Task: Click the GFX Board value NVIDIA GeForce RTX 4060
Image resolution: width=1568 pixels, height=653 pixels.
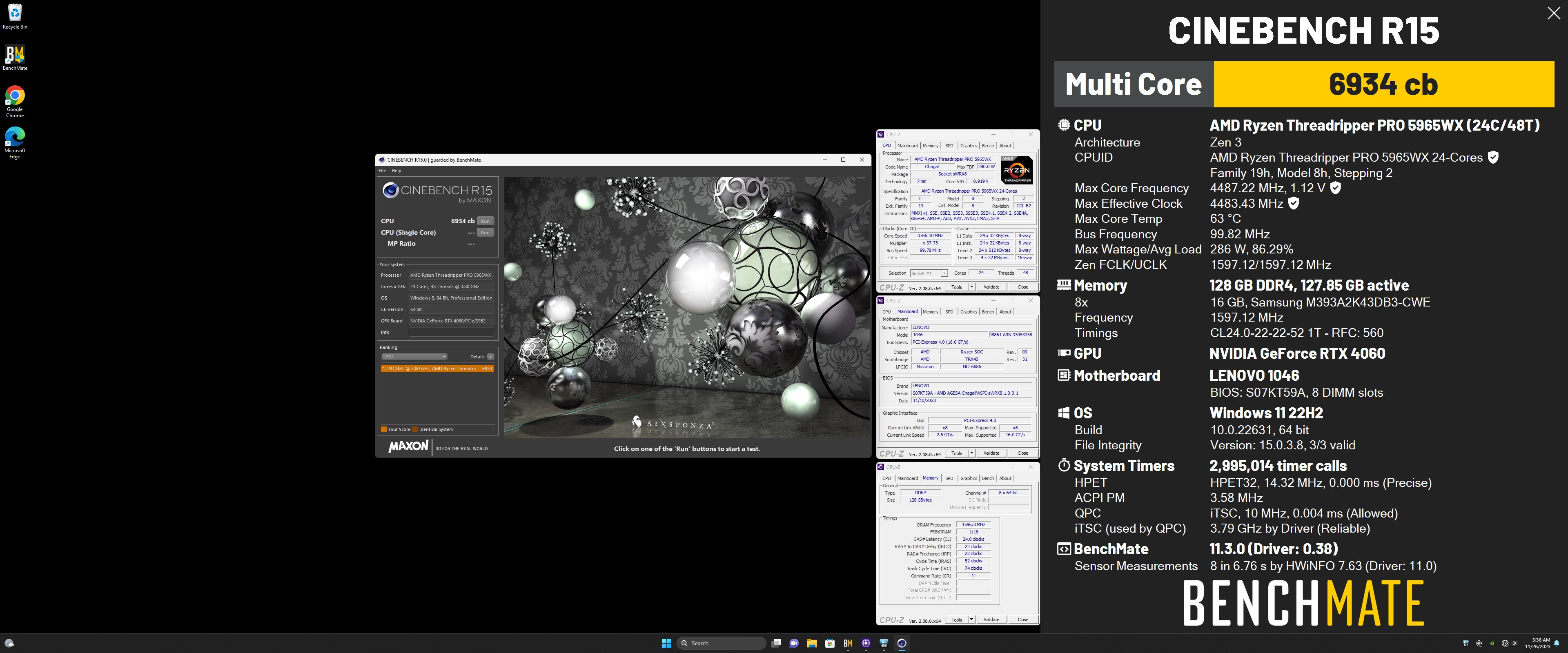Action: 451,321
